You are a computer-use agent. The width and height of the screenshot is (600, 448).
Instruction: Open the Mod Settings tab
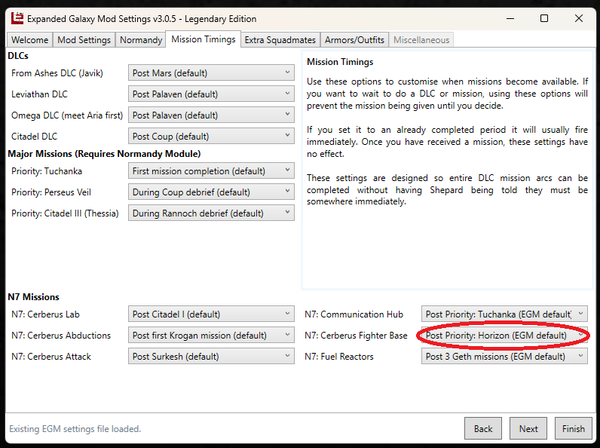[x=84, y=40]
